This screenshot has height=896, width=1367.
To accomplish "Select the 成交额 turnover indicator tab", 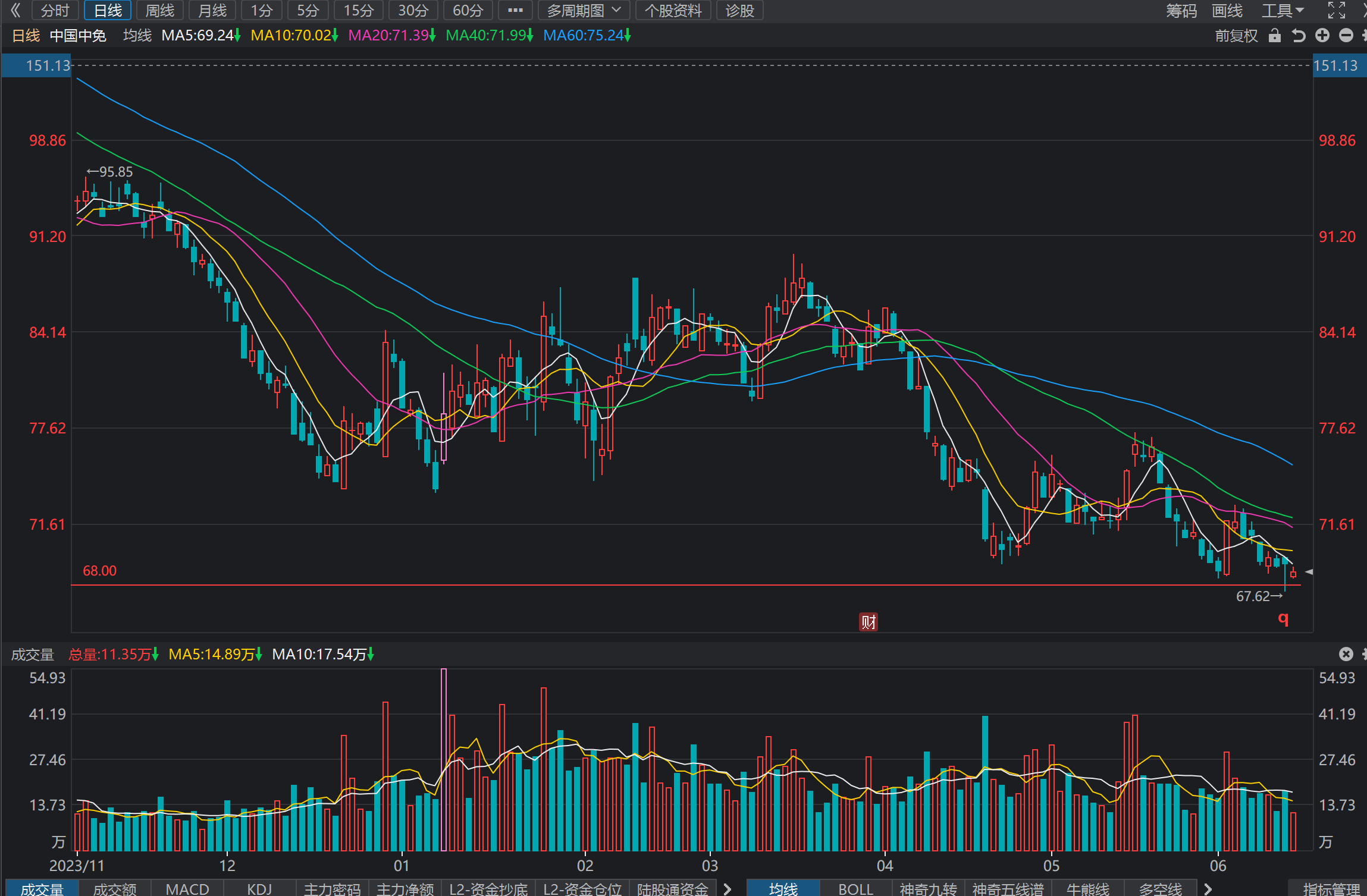I will tap(115, 888).
